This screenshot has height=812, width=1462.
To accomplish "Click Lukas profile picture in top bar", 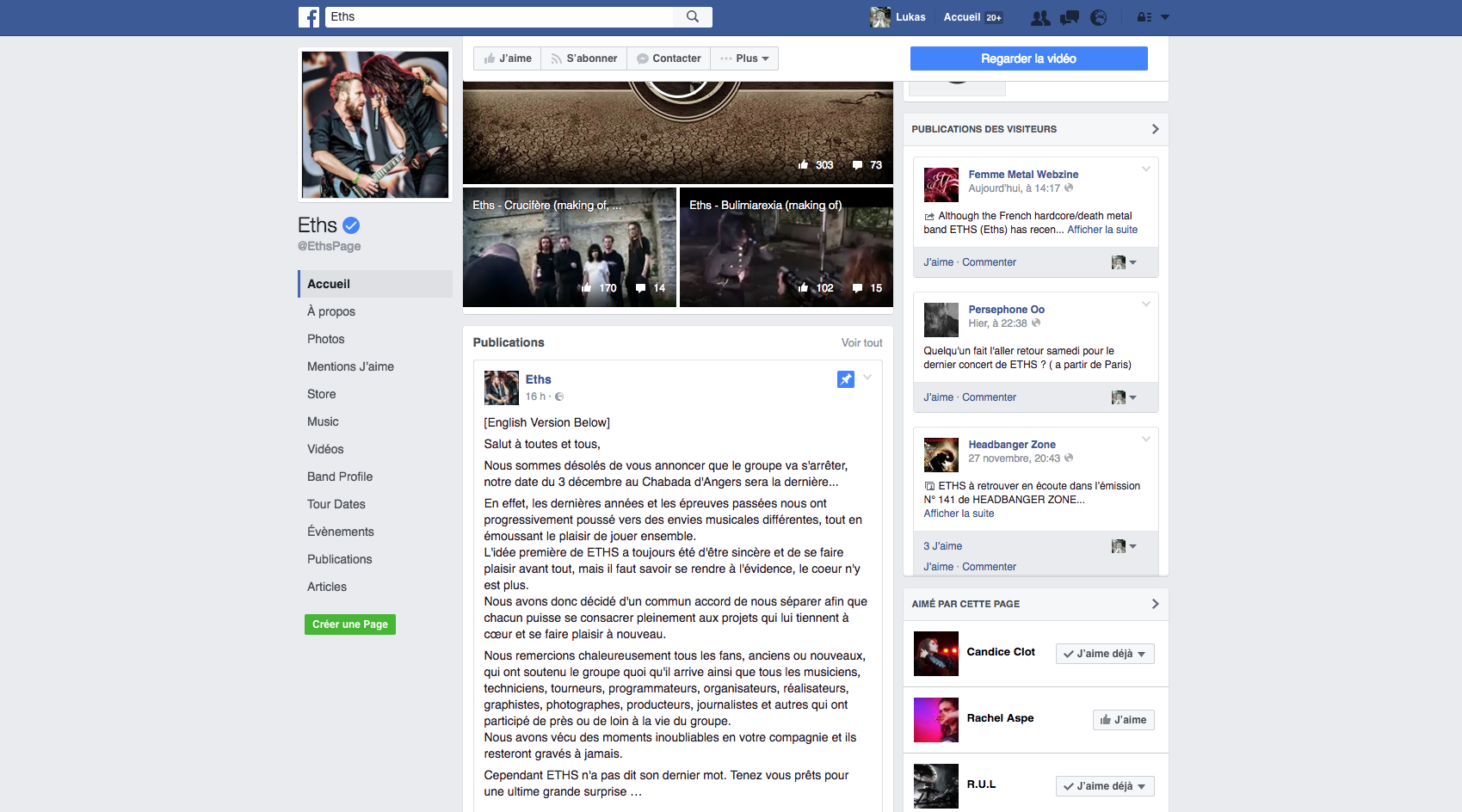I will (880, 17).
